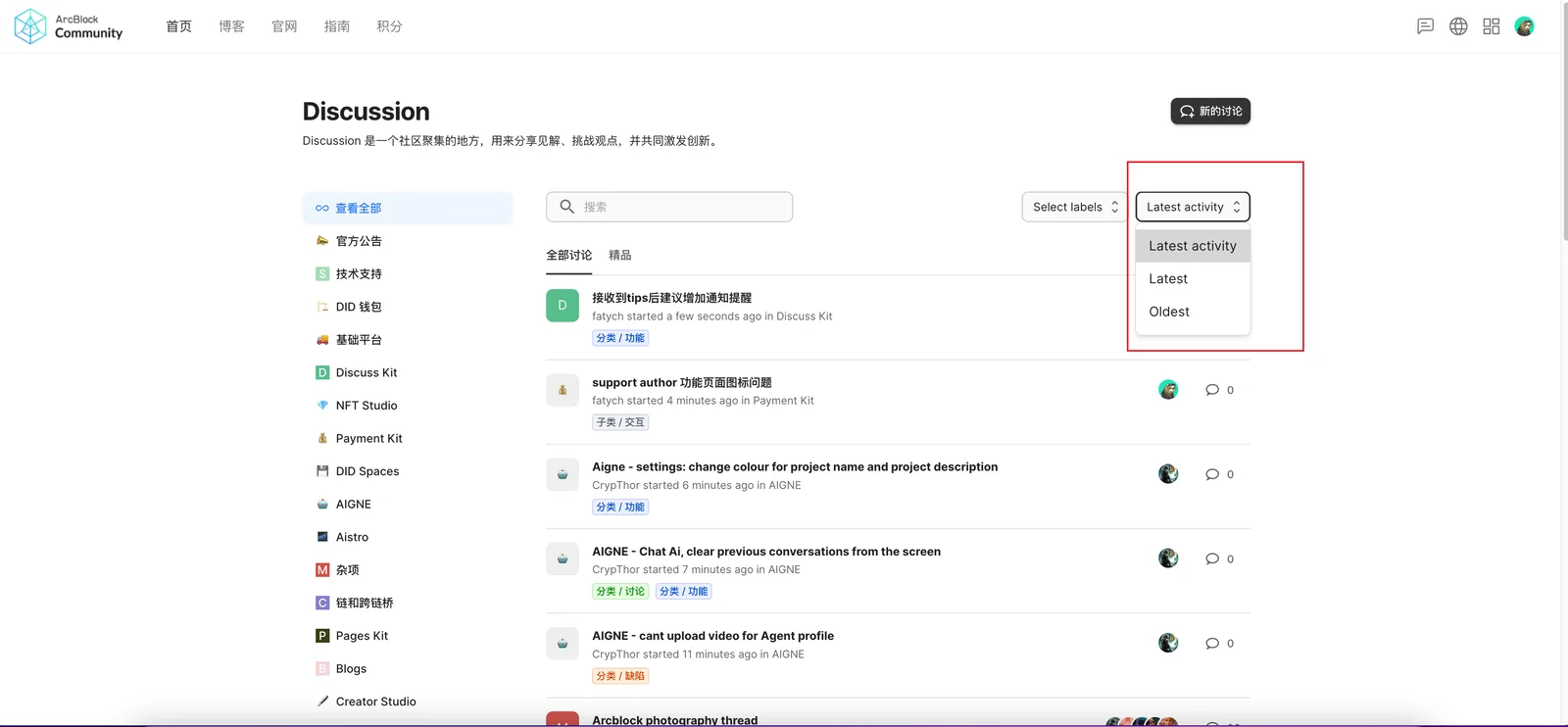The image size is (1568, 727).
Task: Click the AIGNE icon in sidebar
Action: pos(322,505)
